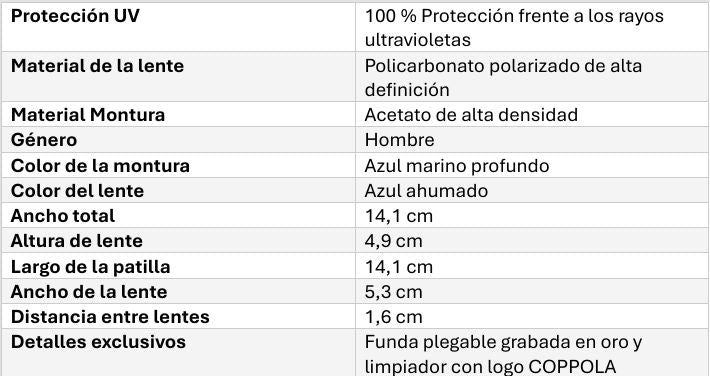
Task: Click the "Color del lente" label
Action: [x=77, y=191]
